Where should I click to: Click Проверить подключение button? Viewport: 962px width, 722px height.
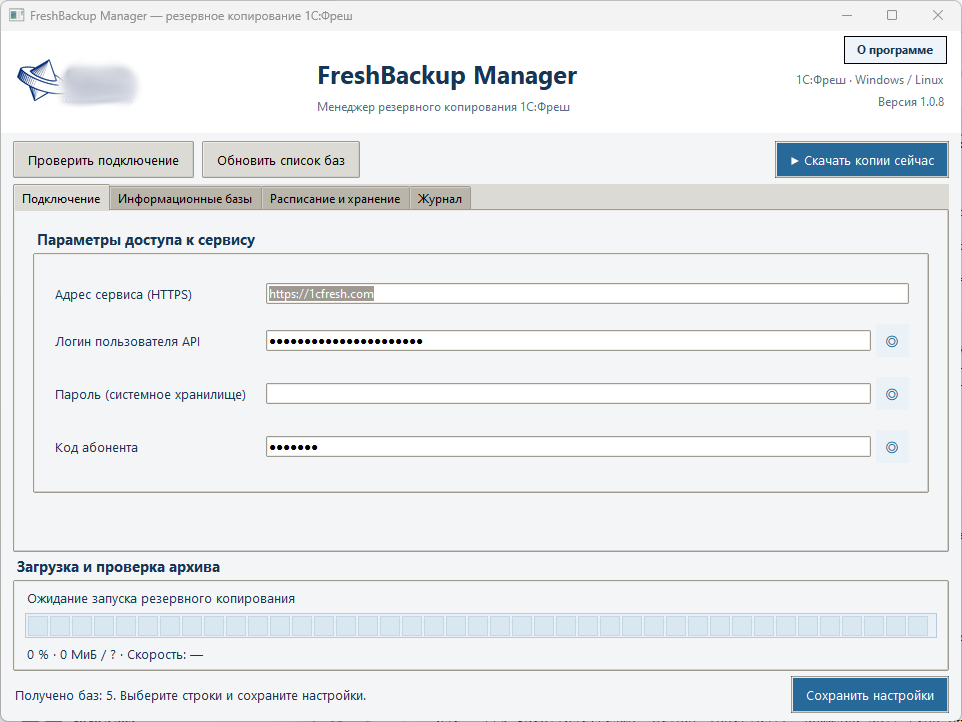103,160
